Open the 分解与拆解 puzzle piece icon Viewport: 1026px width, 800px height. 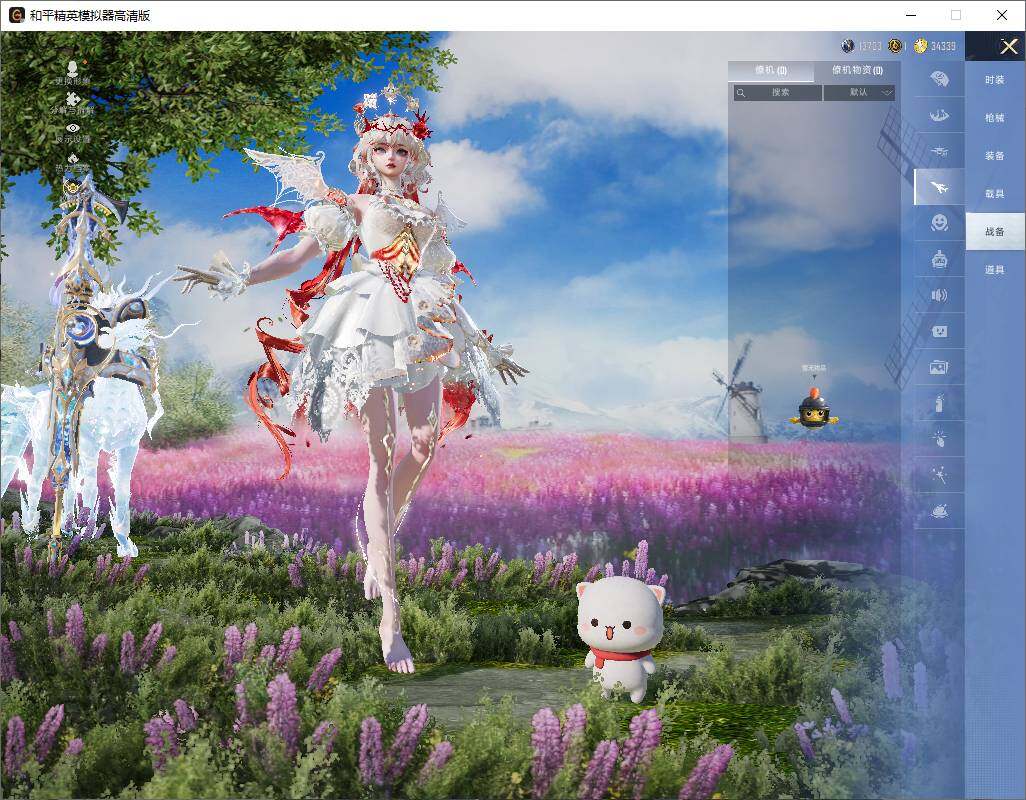(x=73, y=99)
